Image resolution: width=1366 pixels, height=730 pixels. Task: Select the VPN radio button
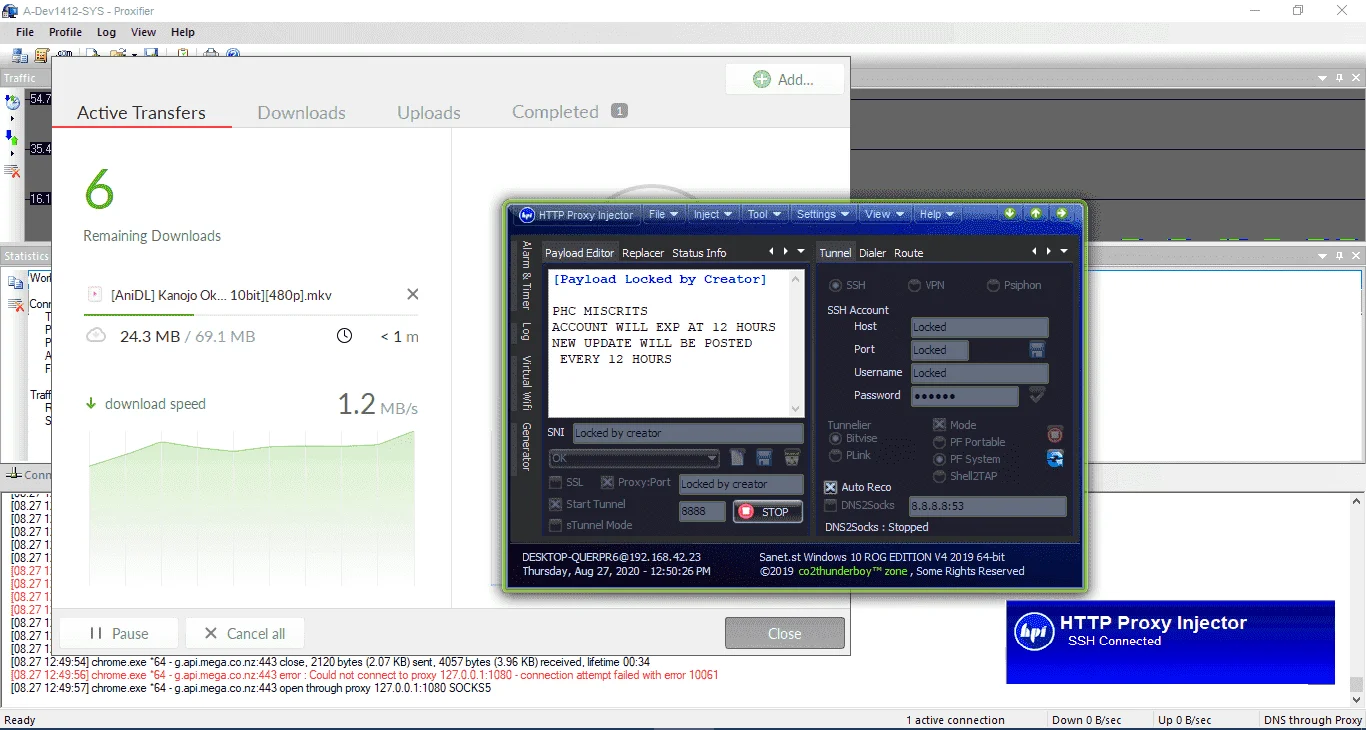(914, 285)
